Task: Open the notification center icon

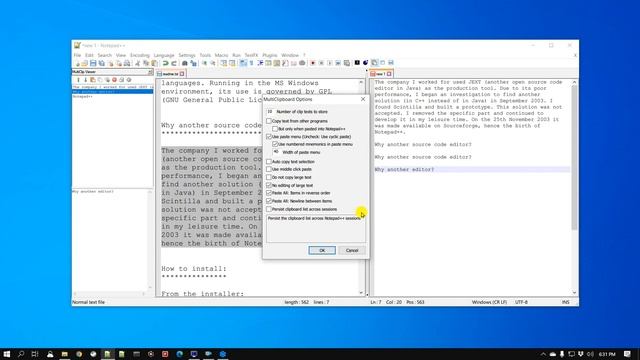Action: click(628, 354)
